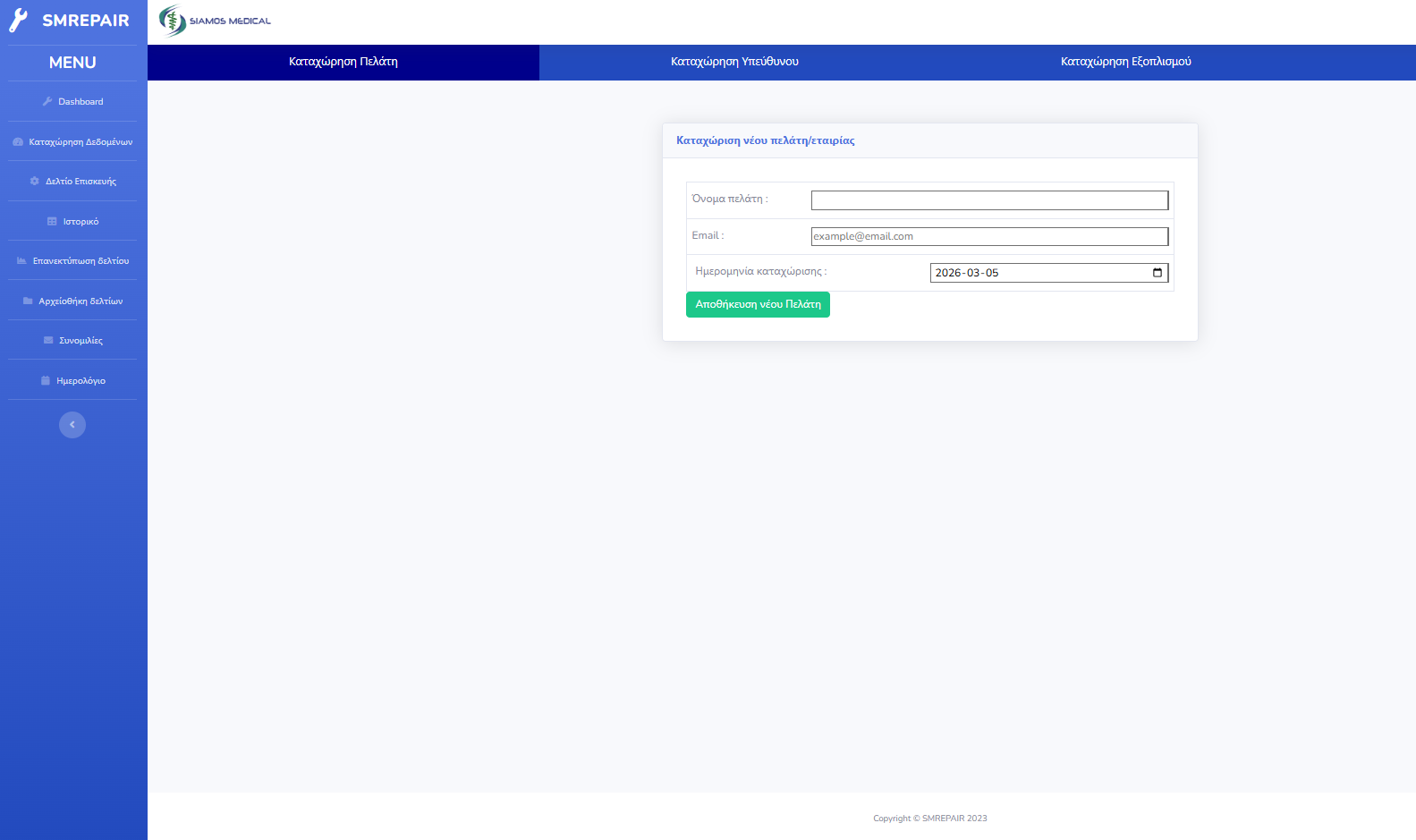The width and height of the screenshot is (1416, 840).
Task: Click the SMREPAIR brand title link
Action: pos(86,21)
